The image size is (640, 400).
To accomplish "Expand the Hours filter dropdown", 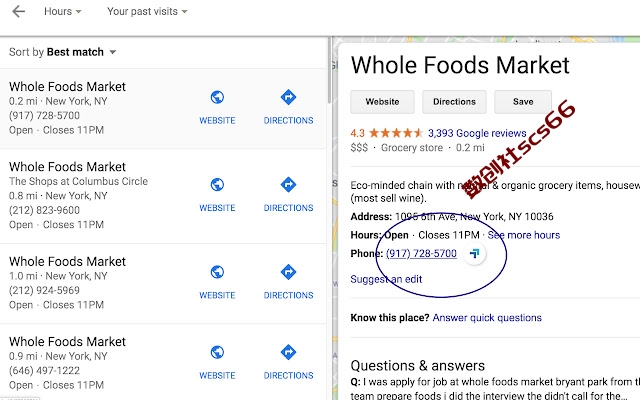I will 62,11.
